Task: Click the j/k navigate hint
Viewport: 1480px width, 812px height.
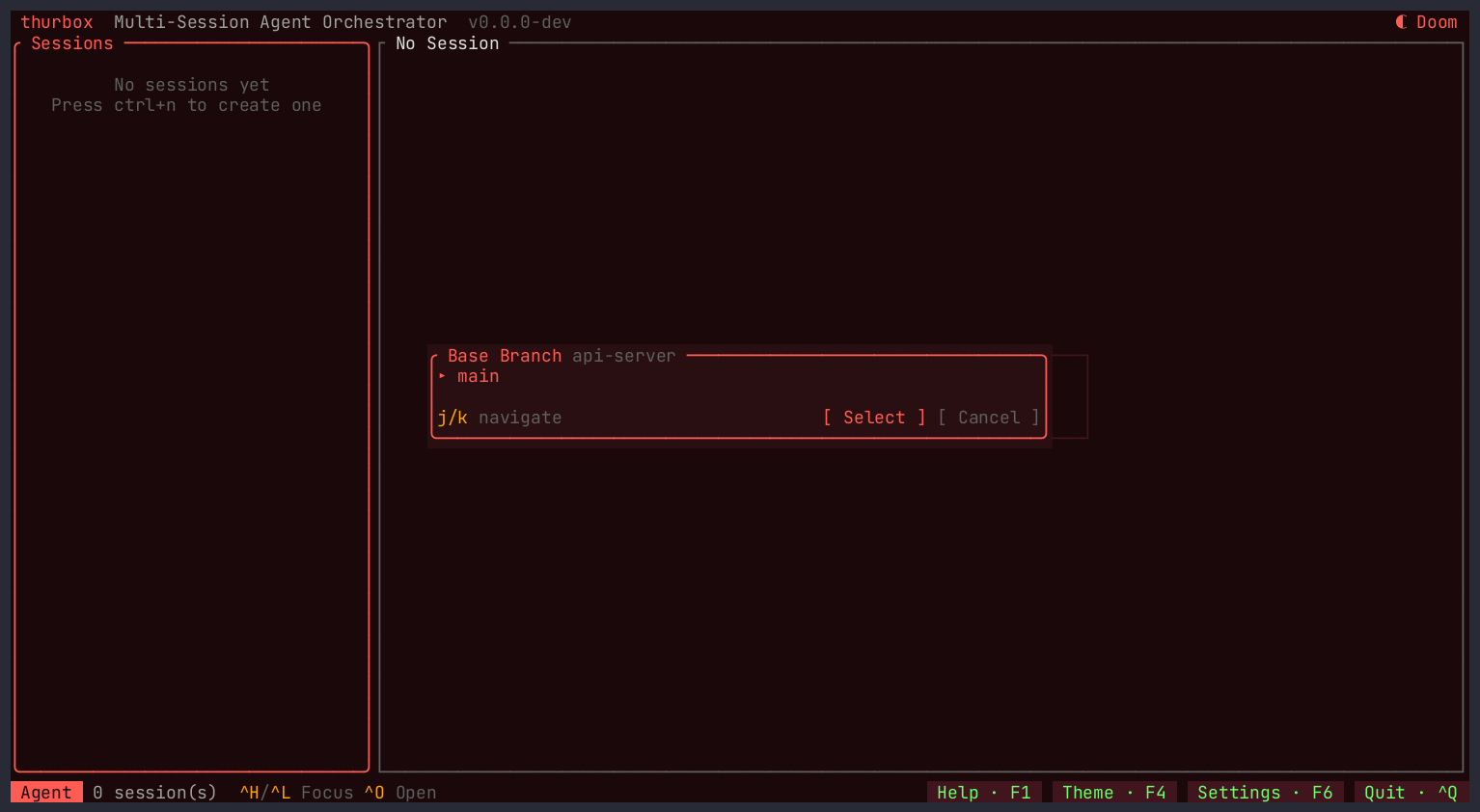Action: [x=500, y=418]
